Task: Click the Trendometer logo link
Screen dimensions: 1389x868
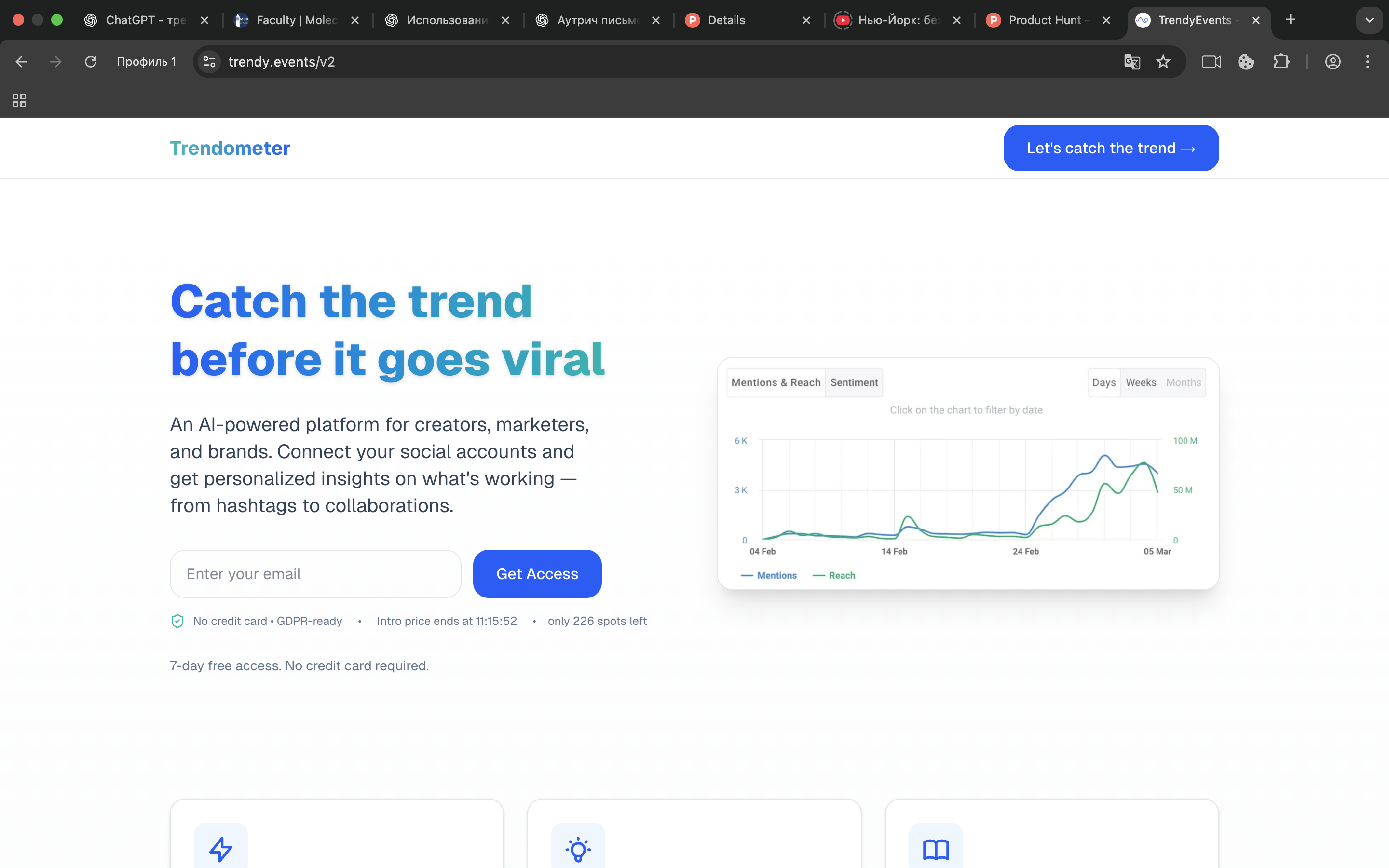Action: [x=230, y=148]
